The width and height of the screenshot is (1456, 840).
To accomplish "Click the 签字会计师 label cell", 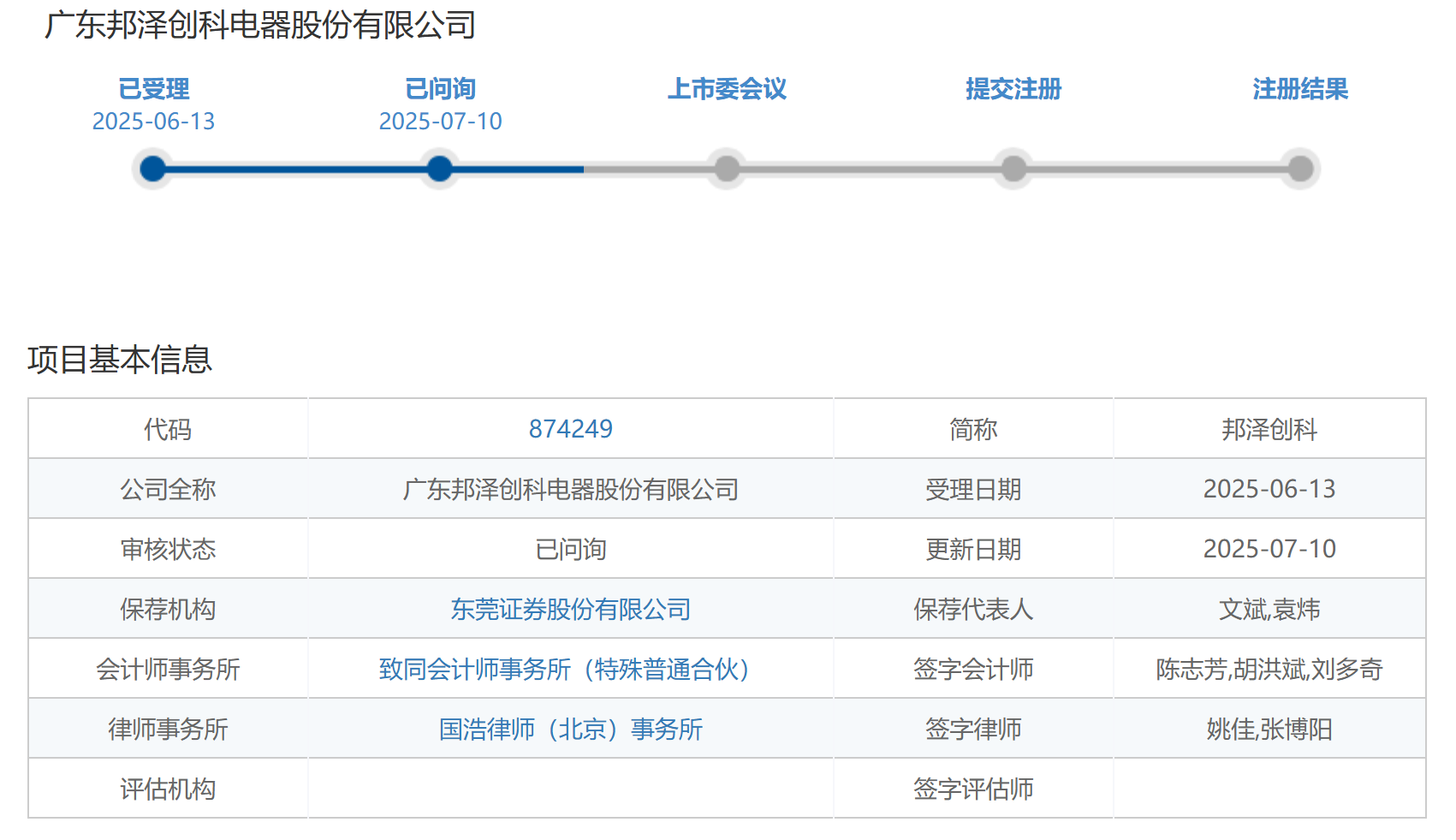I will (x=973, y=669).
